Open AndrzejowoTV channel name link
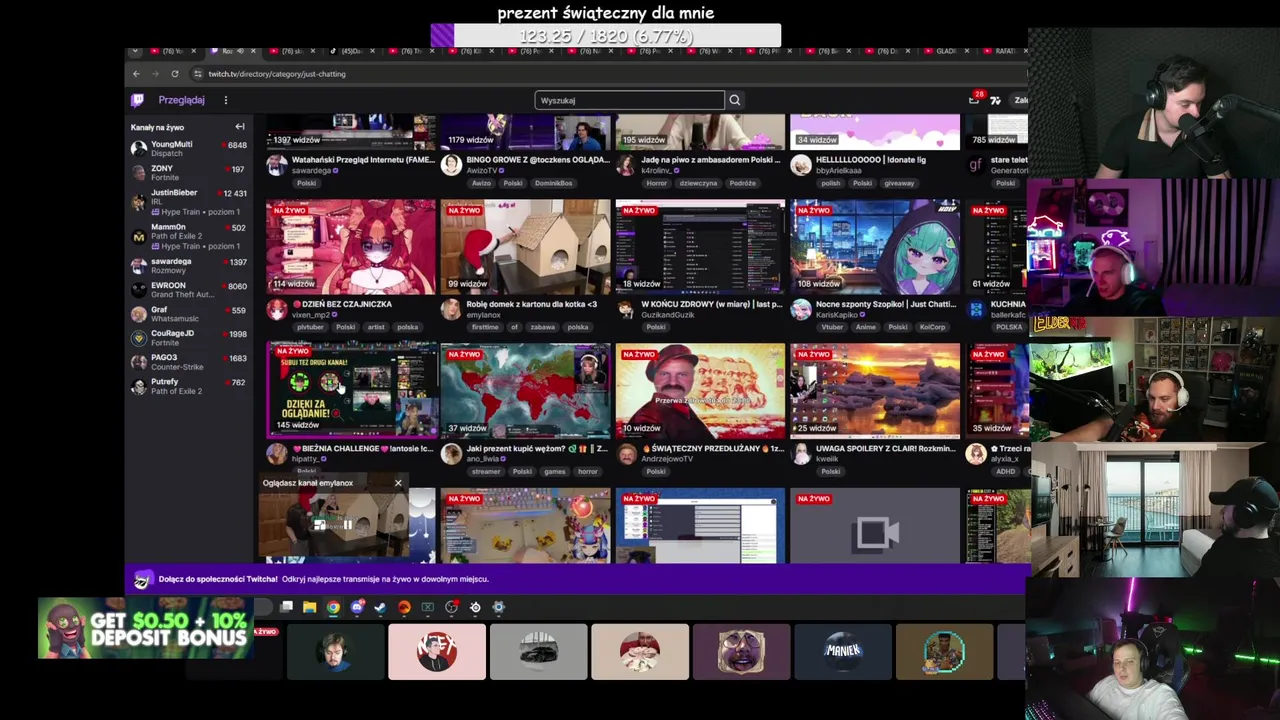The width and height of the screenshot is (1280, 720). coord(667,459)
